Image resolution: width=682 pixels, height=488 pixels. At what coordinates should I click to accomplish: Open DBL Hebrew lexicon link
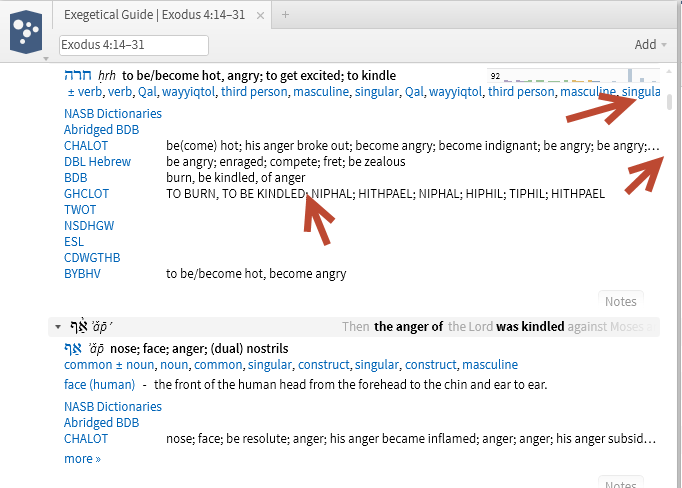[97, 162]
